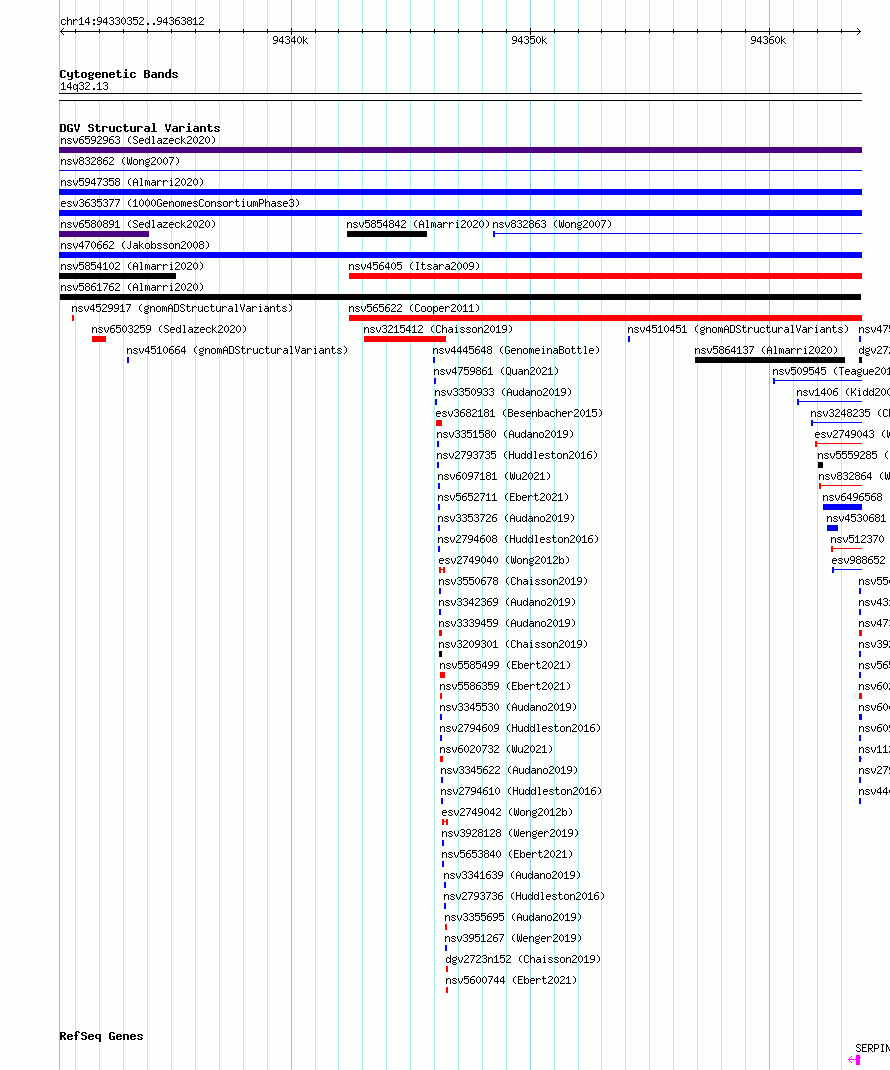Click the blue nsv6496568 variant bar

(842, 507)
